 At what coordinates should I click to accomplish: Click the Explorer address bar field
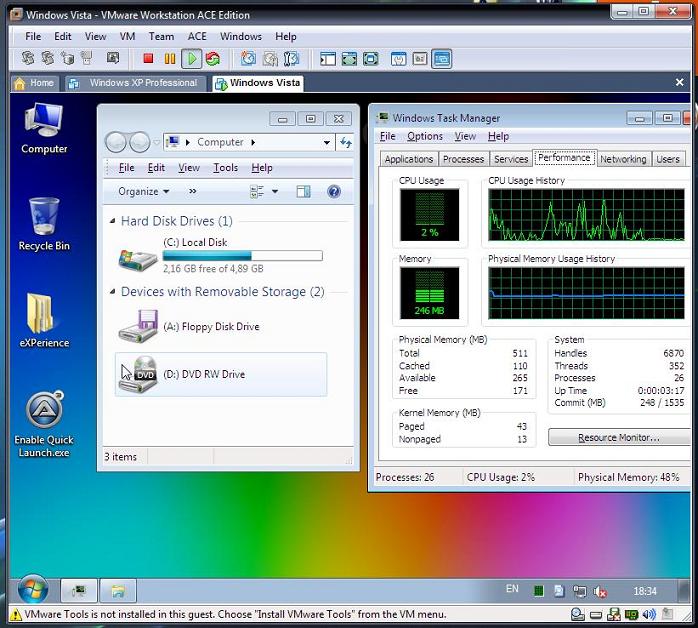coord(249,142)
